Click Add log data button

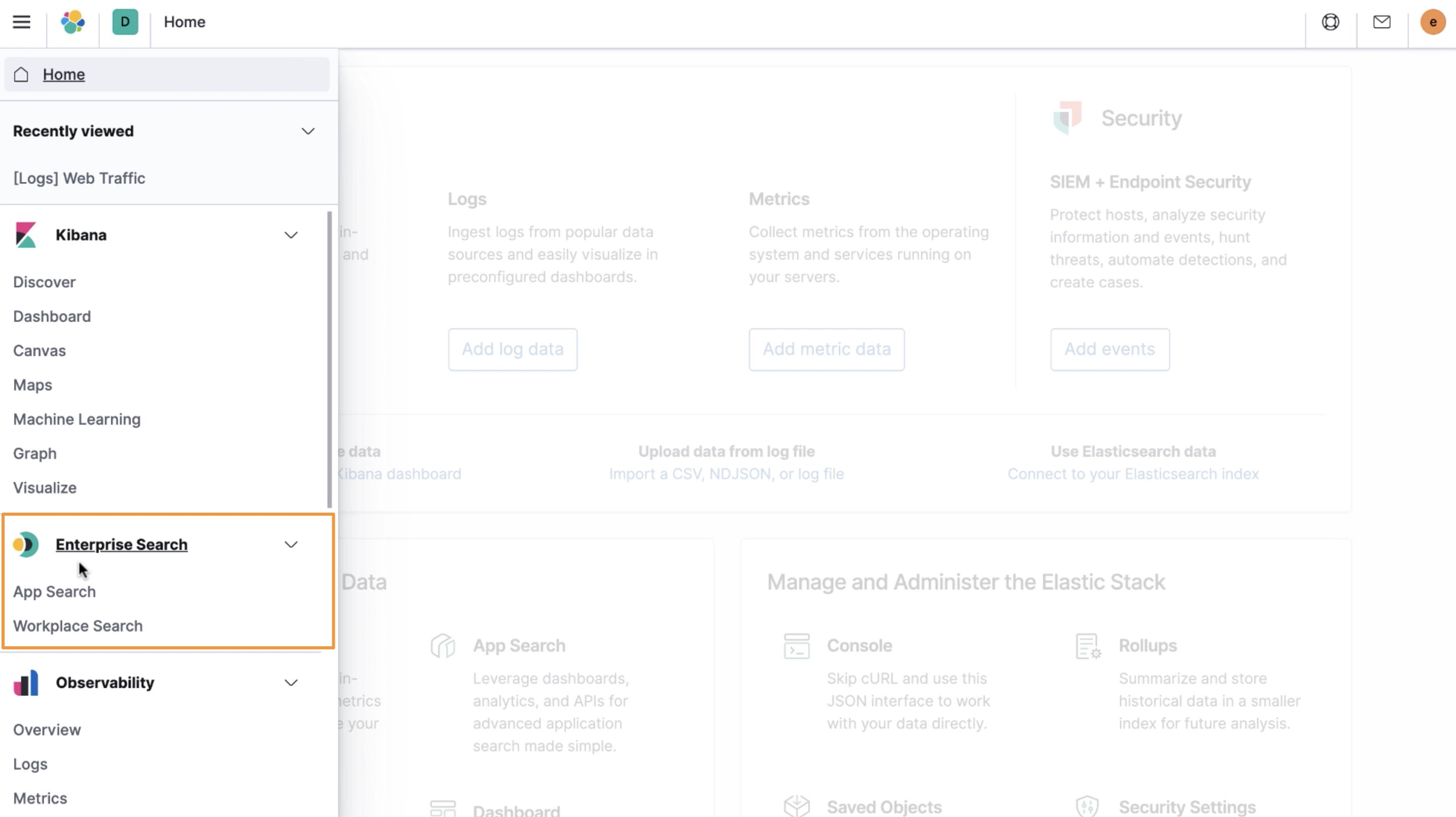pyautogui.click(x=512, y=349)
